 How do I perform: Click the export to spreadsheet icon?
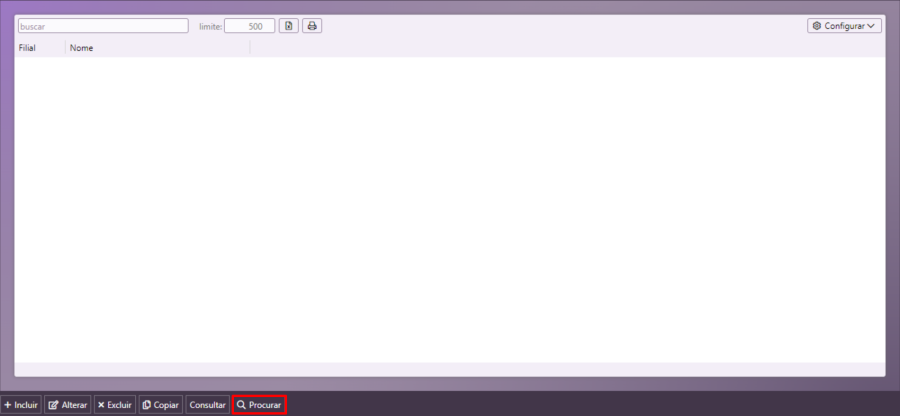(x=289, y=26)
